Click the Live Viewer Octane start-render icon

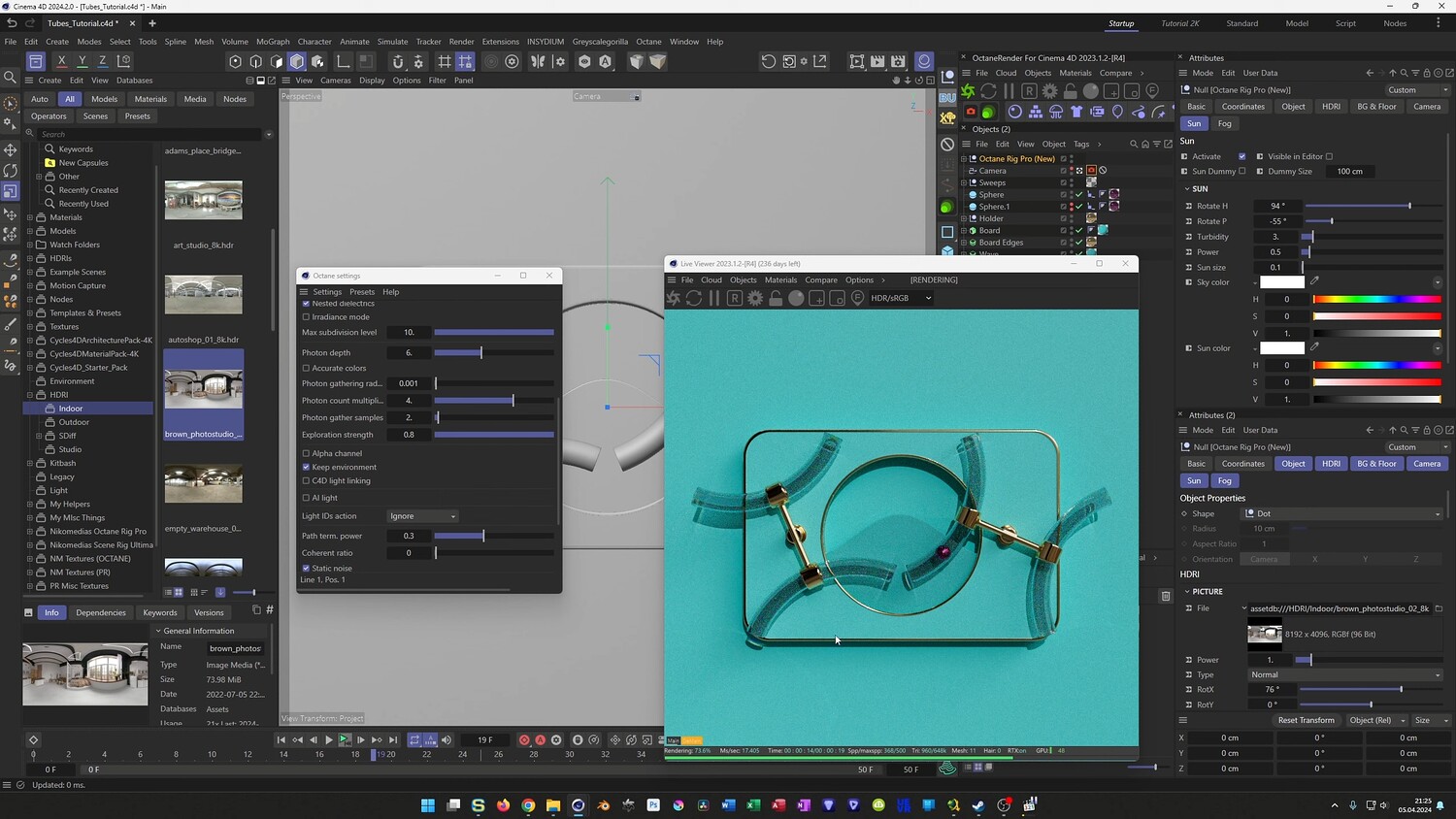[x=673, y=298]
